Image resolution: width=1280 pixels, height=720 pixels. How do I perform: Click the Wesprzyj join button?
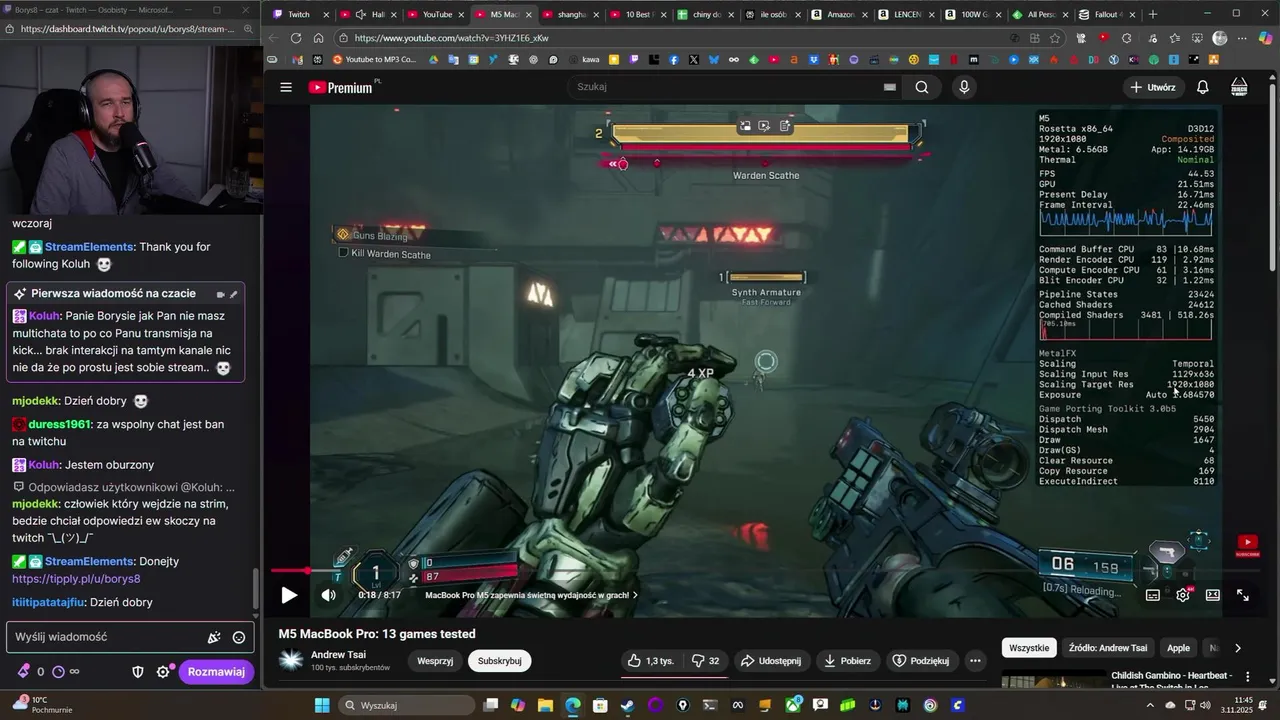pos(435,661)
